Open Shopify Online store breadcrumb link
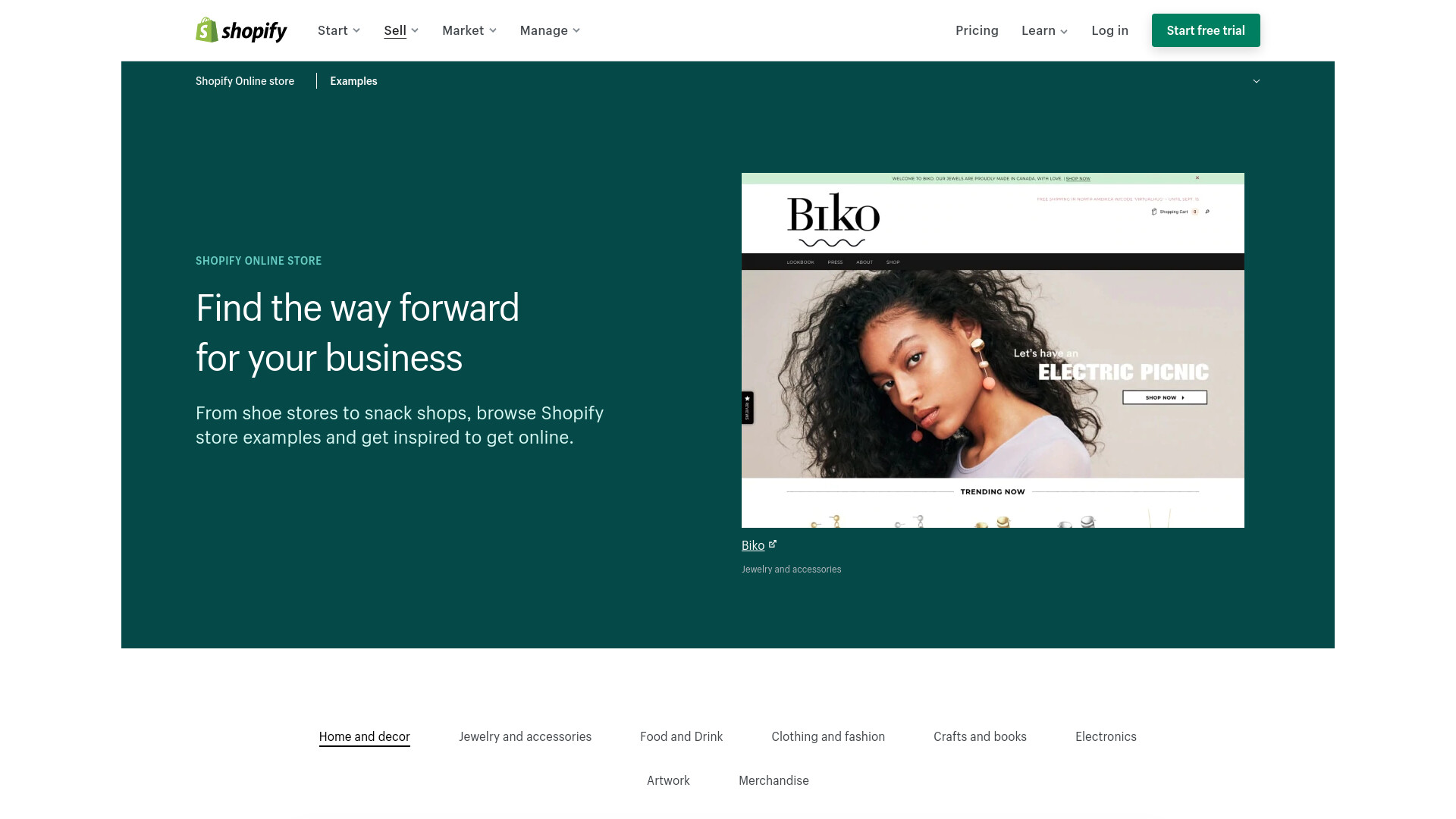This screenshot has height=819, width=1456. 245,81
